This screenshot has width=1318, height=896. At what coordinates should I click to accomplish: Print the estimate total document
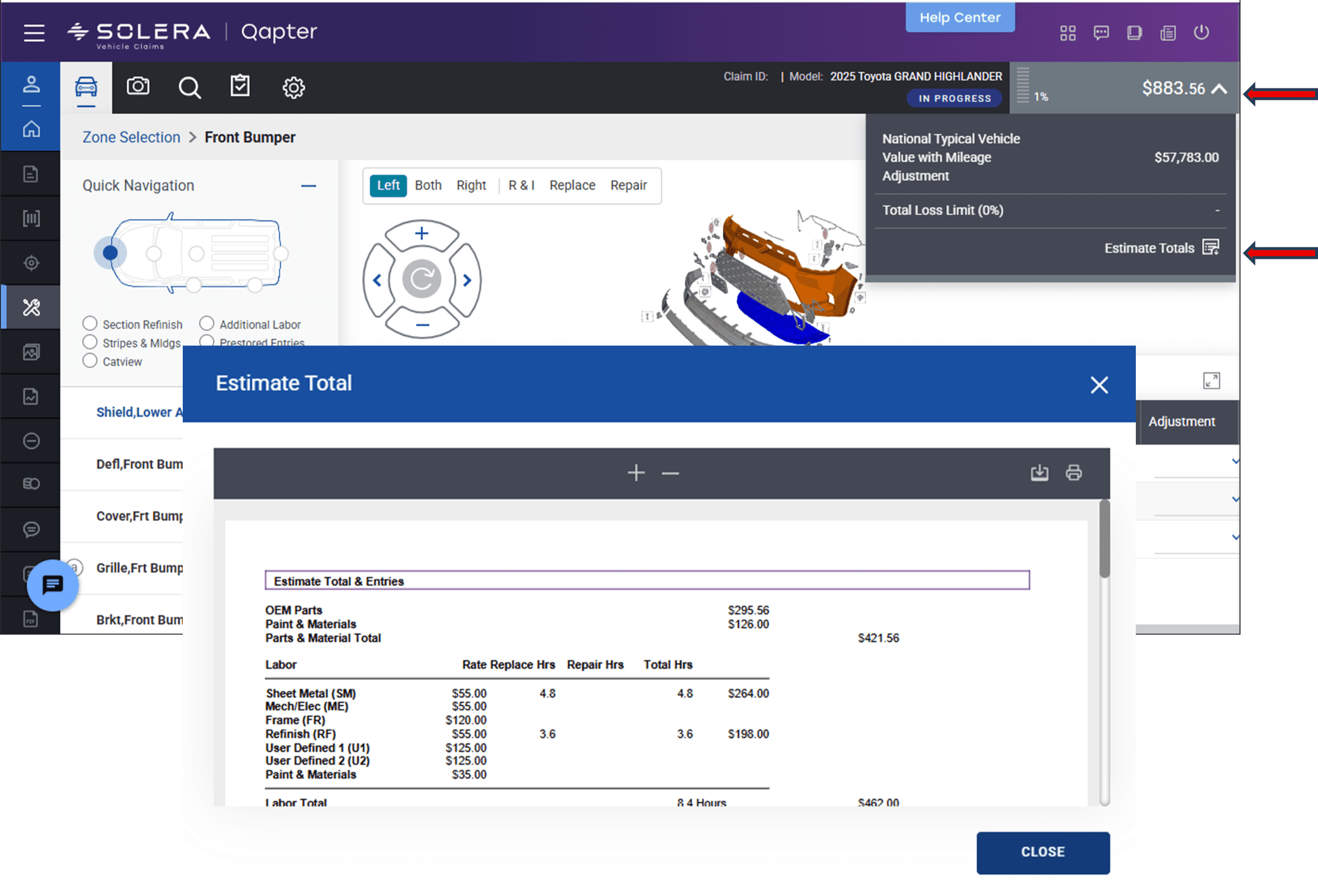pos(1073,472)
